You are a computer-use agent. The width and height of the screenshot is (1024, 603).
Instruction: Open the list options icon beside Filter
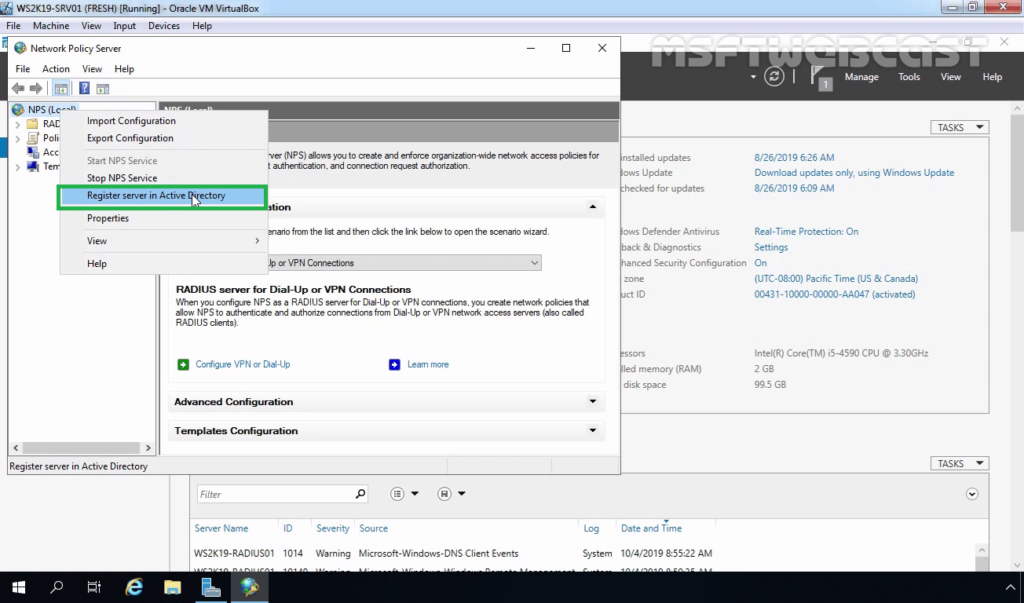(x=397, y=494)
